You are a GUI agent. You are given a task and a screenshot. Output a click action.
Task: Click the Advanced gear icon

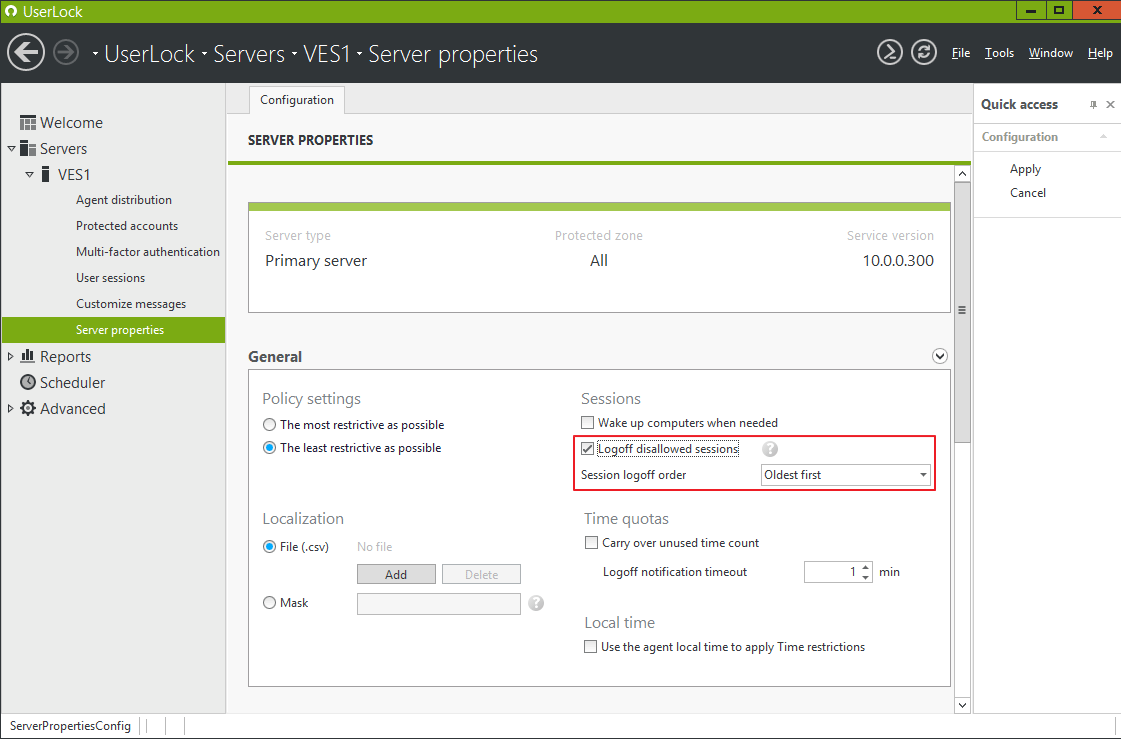pos(28,408)
